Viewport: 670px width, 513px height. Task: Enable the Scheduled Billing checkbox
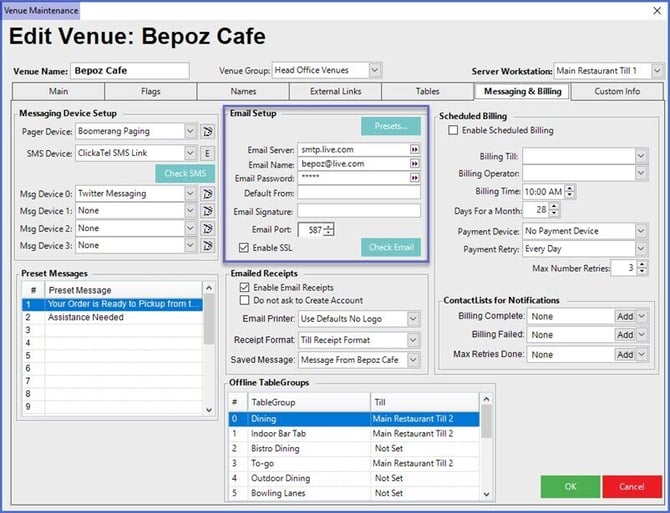(x=454, y=131)
